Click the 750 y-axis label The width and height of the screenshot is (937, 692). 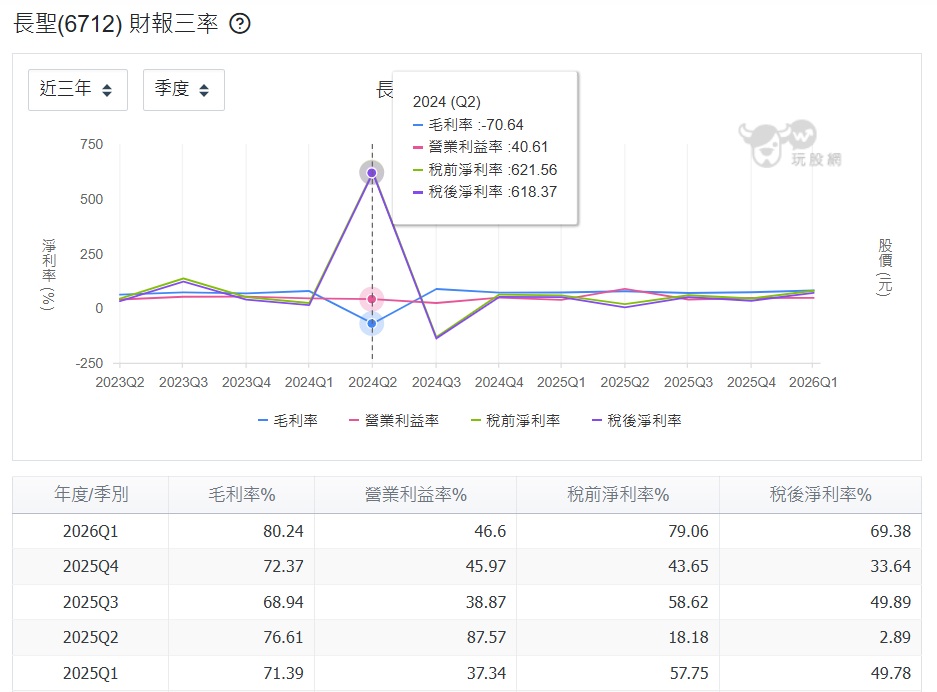point(91,145)
